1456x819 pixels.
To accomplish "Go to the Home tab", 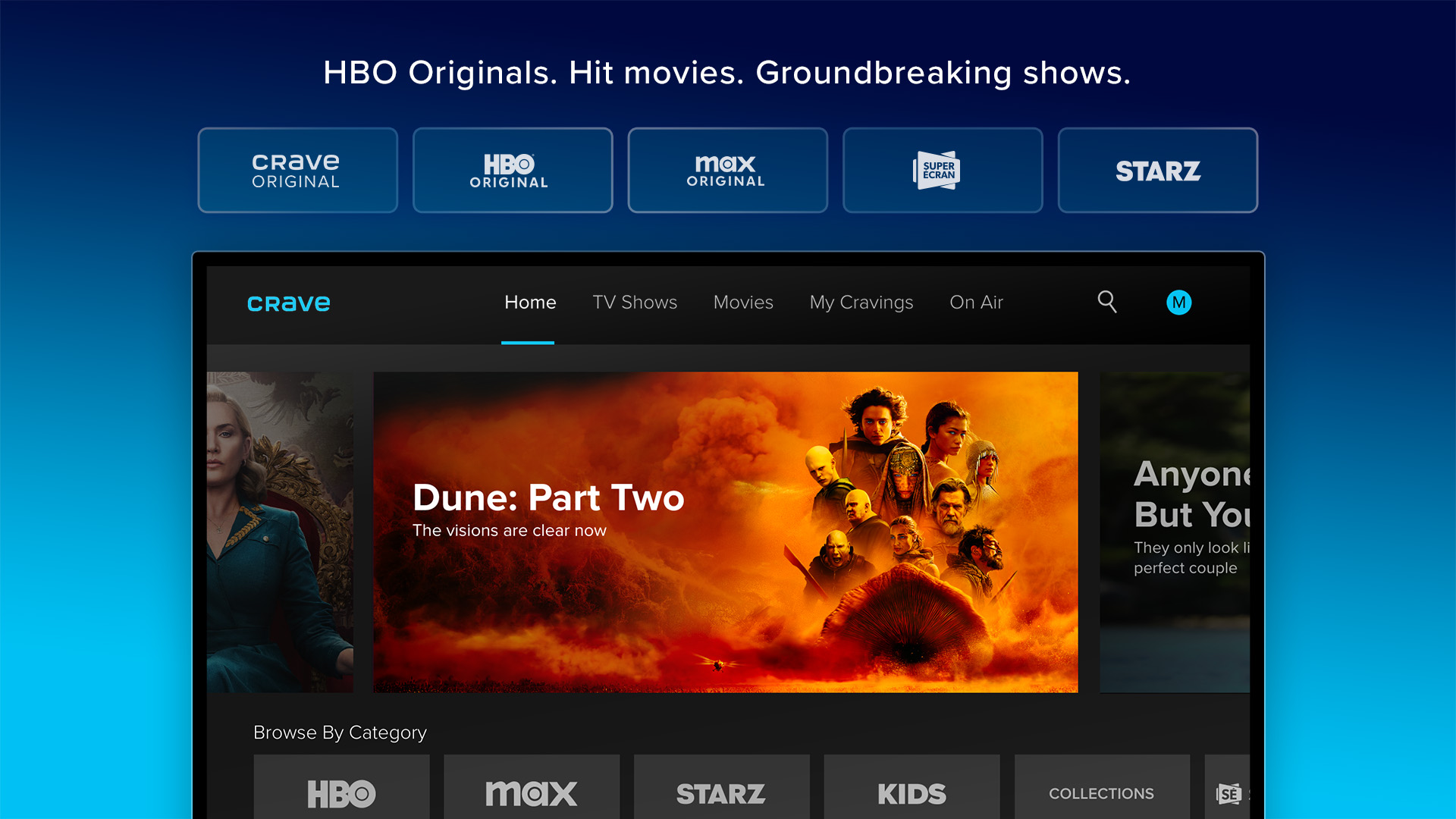I will coord(530,303).
